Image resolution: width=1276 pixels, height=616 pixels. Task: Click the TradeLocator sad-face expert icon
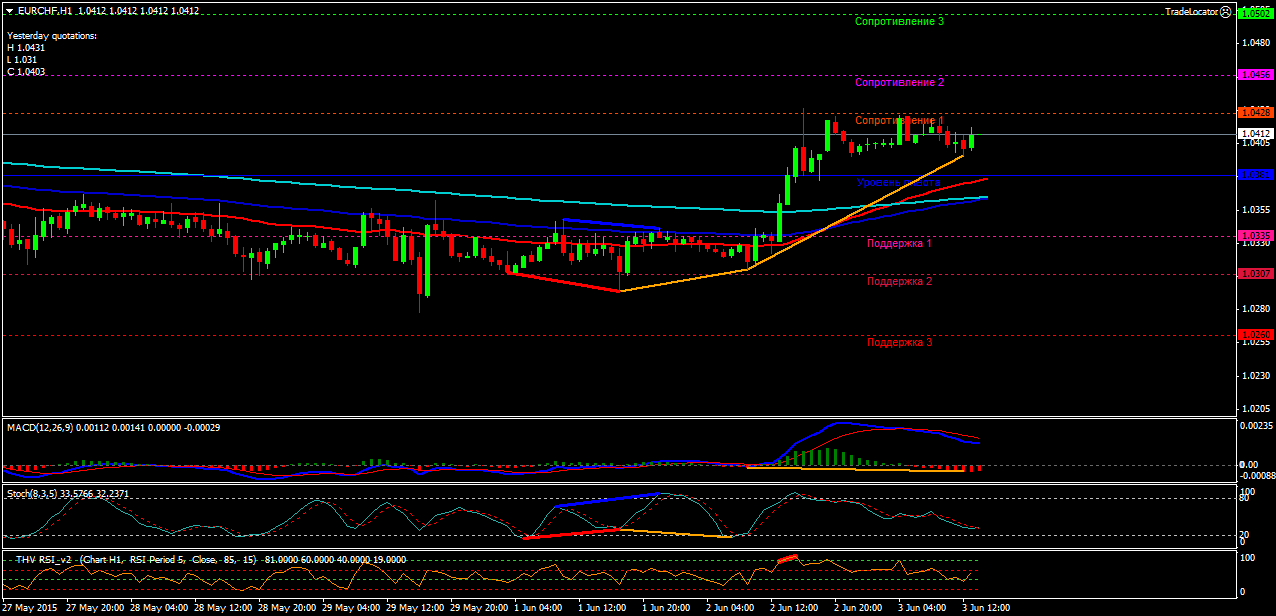pyautogui.click(x=1226, y=11)
